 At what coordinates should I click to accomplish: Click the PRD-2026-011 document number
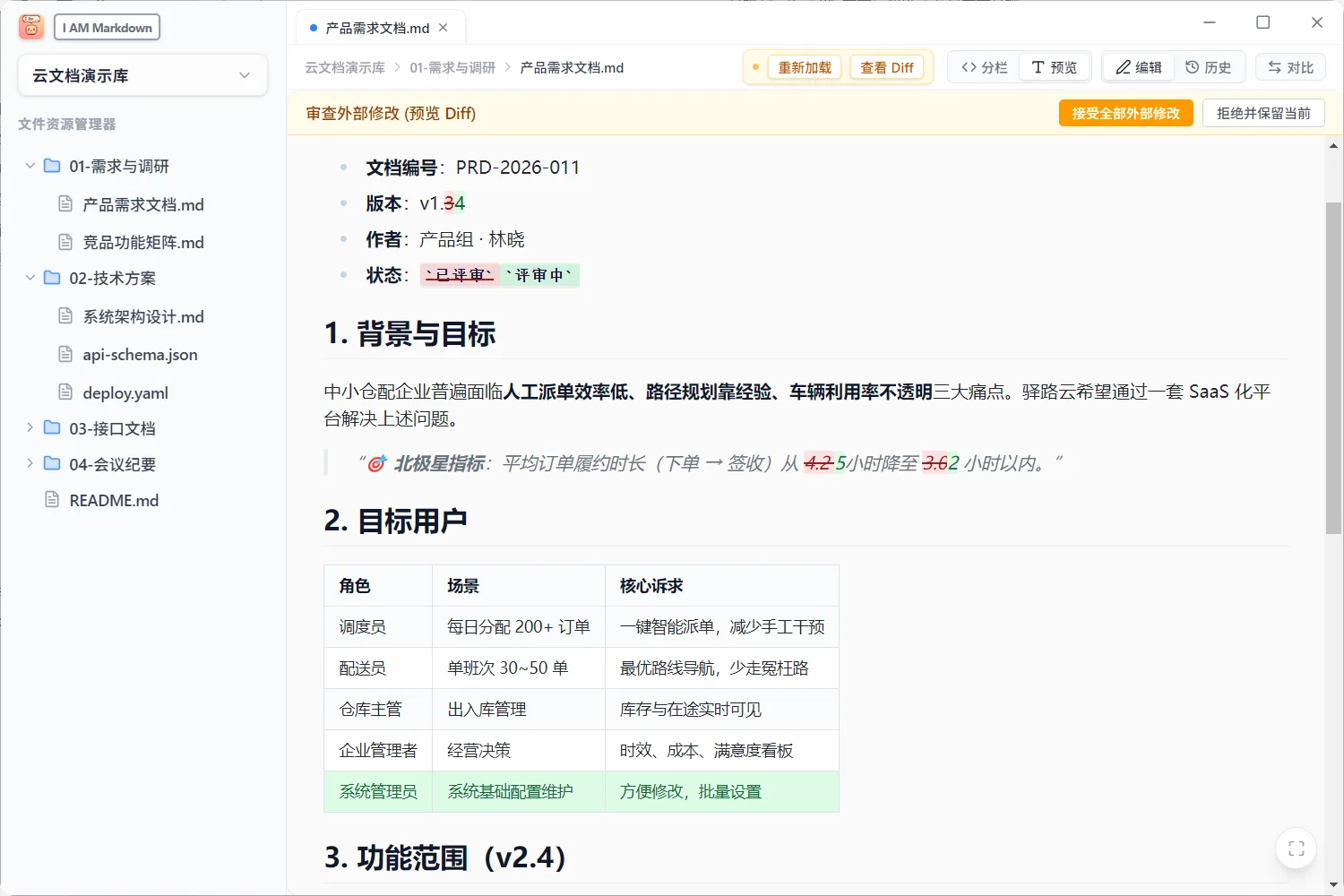pos(518,168)
